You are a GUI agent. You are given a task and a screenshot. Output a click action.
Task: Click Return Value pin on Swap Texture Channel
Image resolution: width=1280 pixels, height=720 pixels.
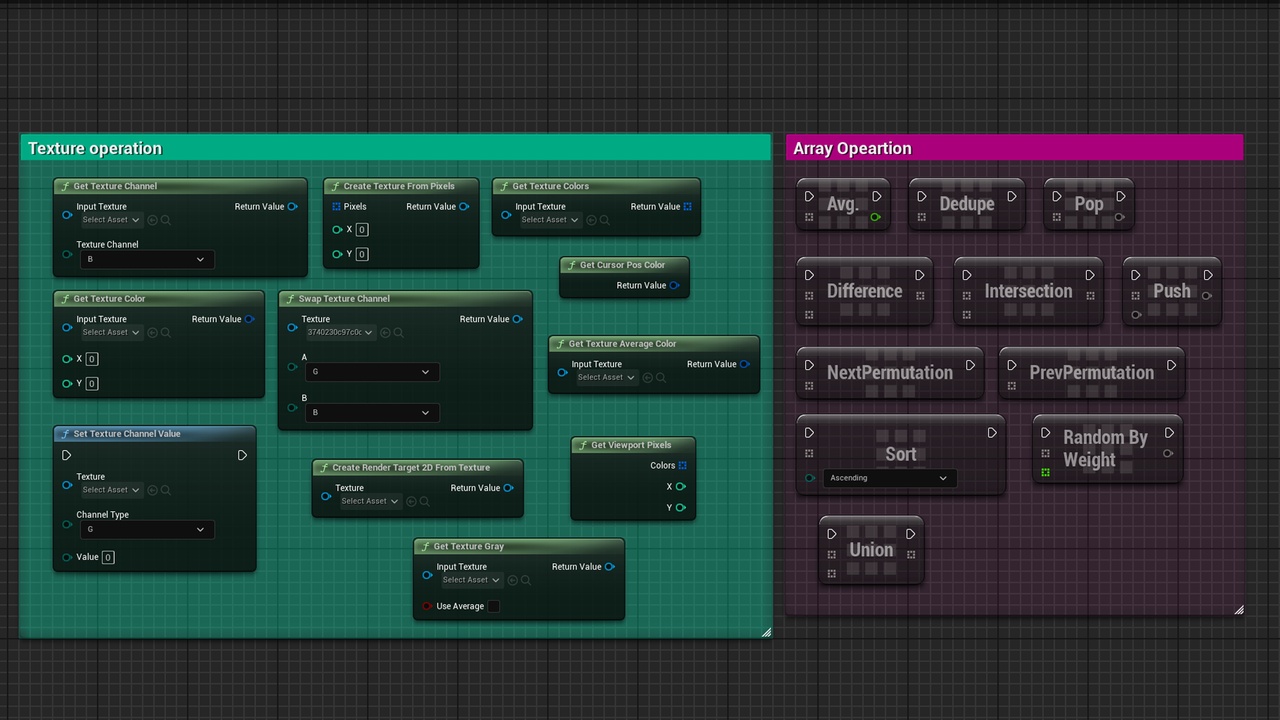517,319
